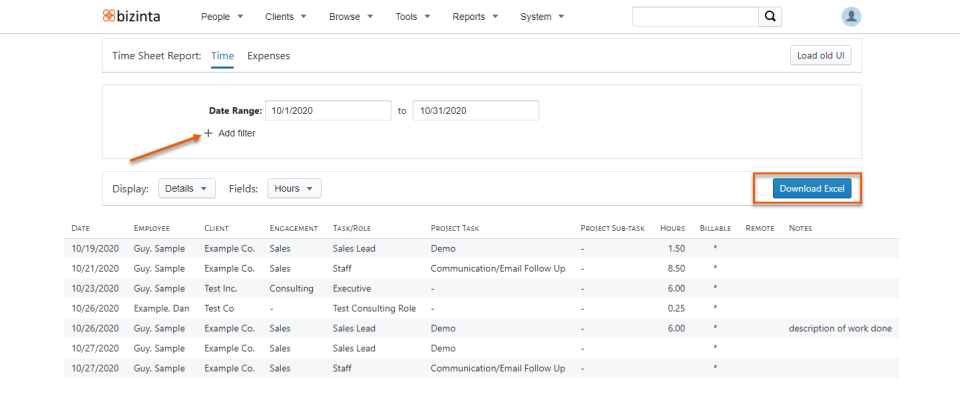Click the search magnifier icon
960x404 pixels.
pos(770,17)
